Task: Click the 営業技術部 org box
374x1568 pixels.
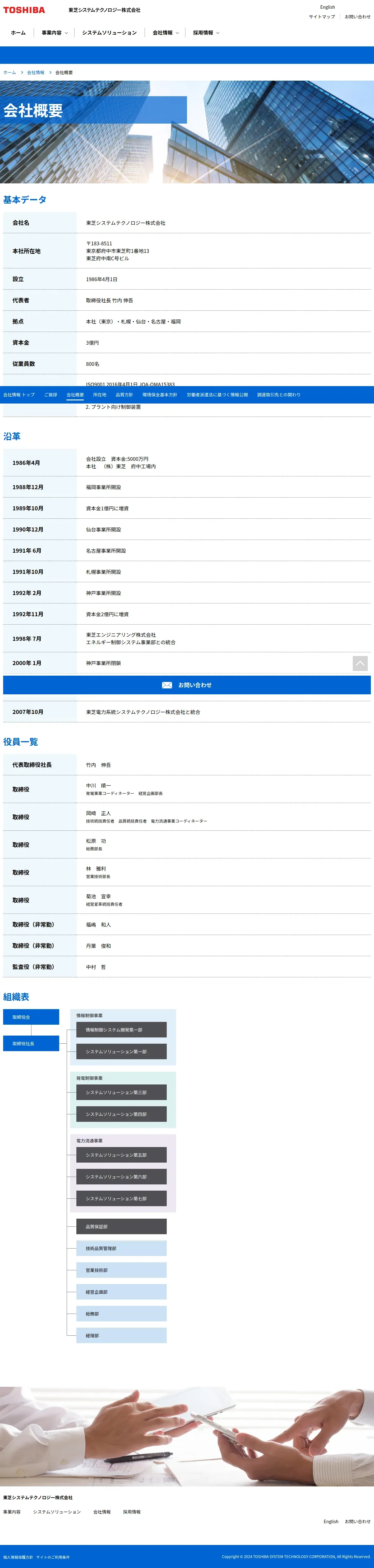Action: [121, 1270]
